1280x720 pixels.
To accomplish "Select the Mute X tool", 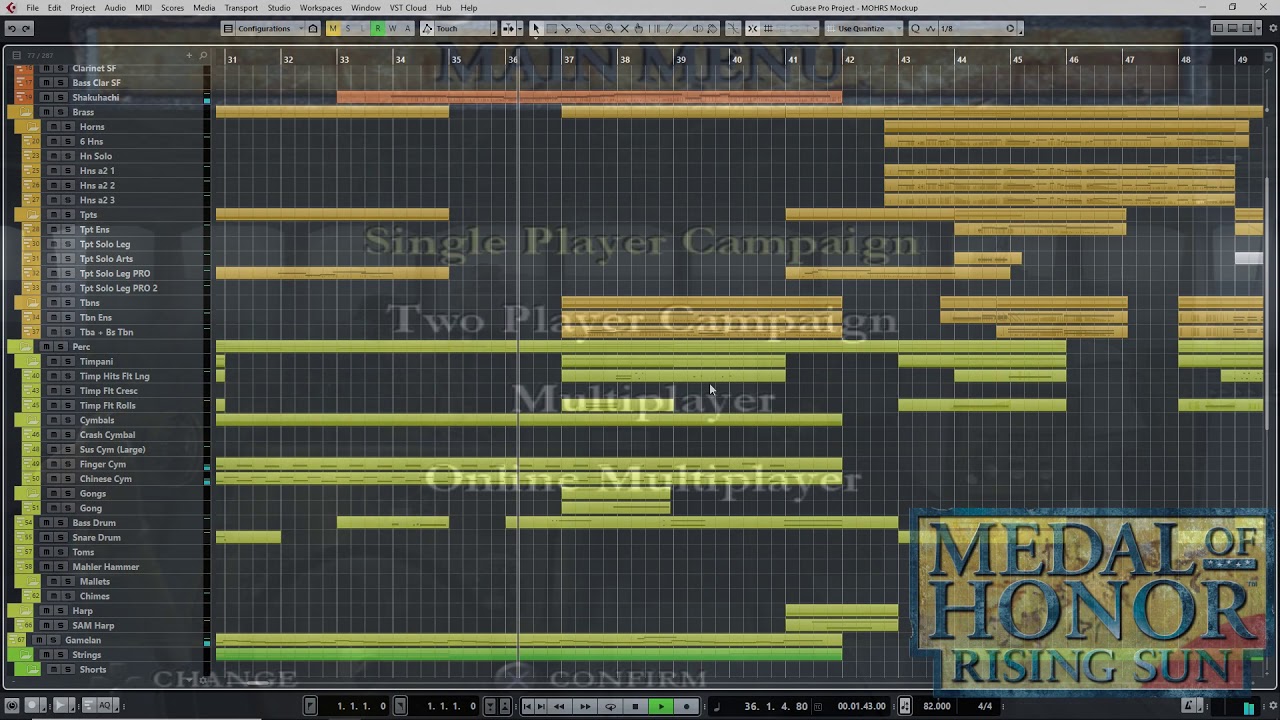I will [x=624, y=28].
